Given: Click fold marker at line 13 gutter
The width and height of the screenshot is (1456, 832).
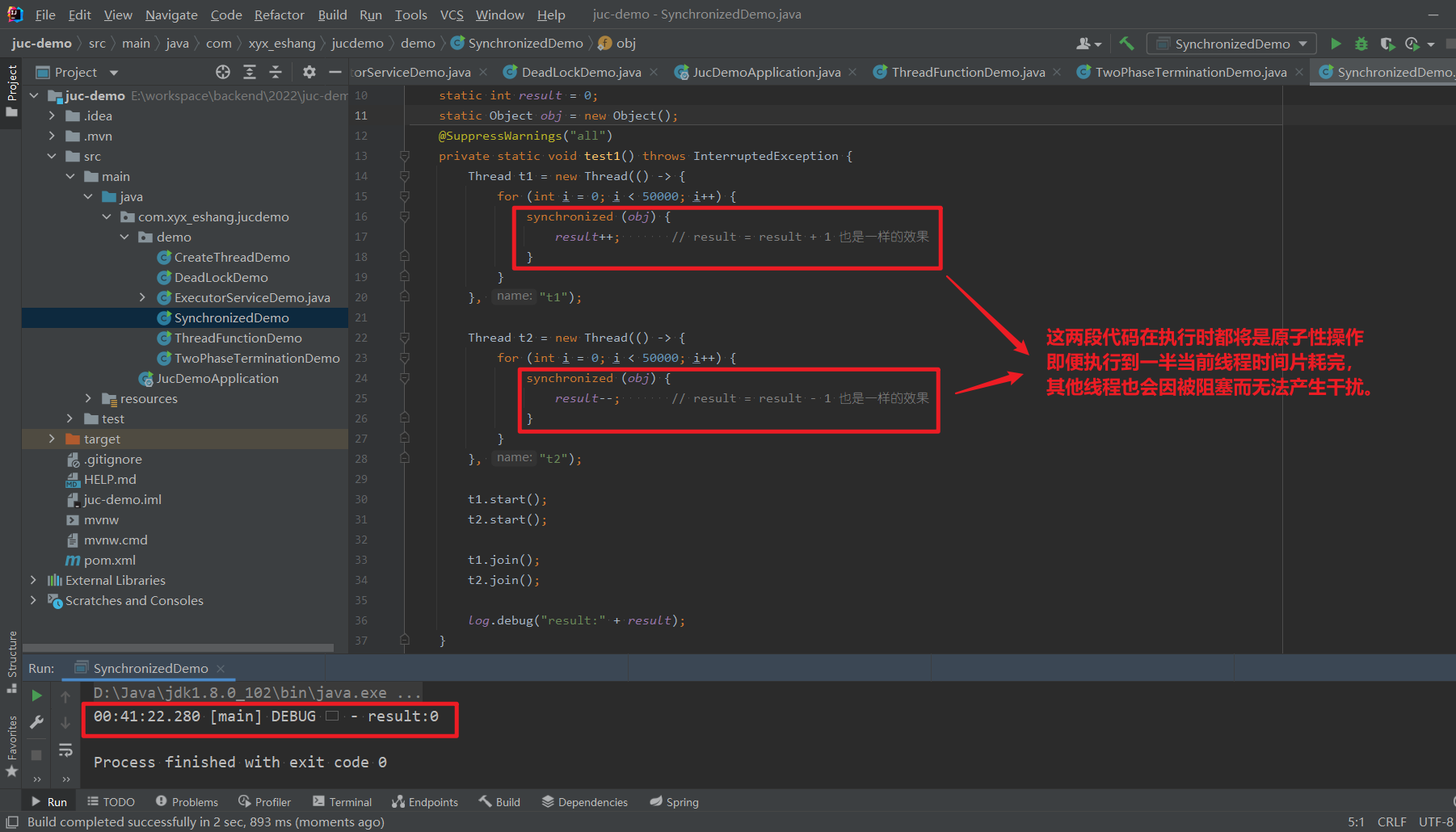Looking at the screenshot, I should click(405, 156).
